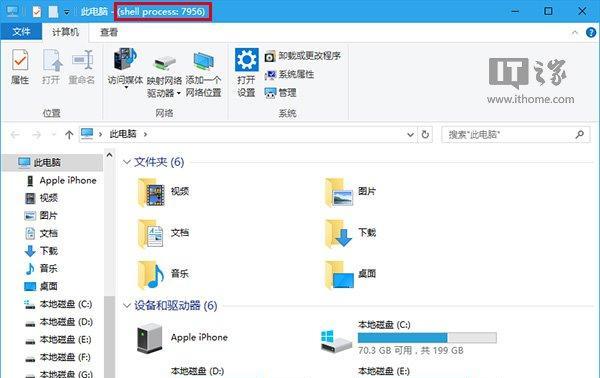Go back with the left arrow
The image size is (600, 378).
[x=15, y=135]
